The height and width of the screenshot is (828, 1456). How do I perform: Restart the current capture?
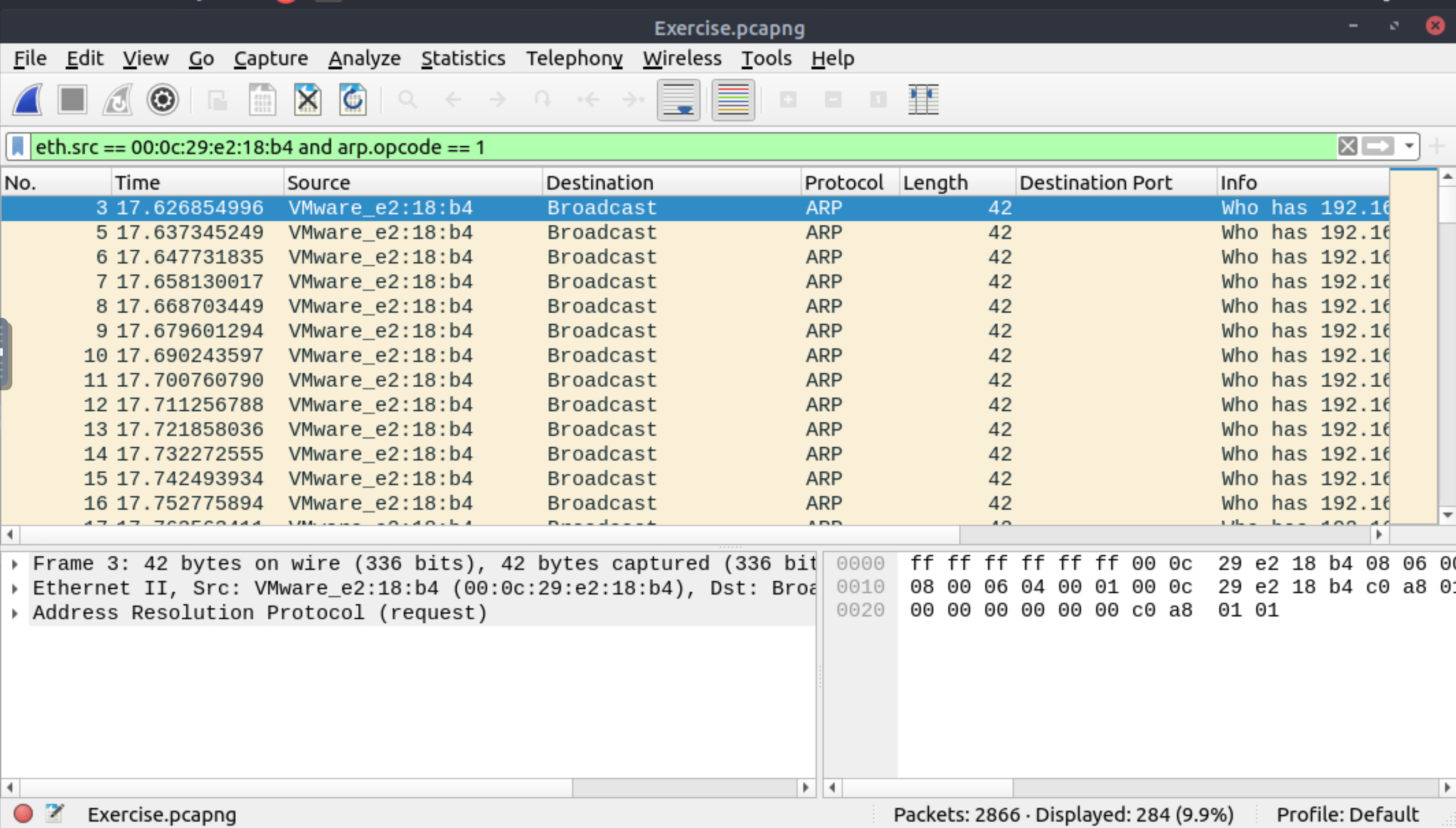pyautogui.click(x=118, y=100)
